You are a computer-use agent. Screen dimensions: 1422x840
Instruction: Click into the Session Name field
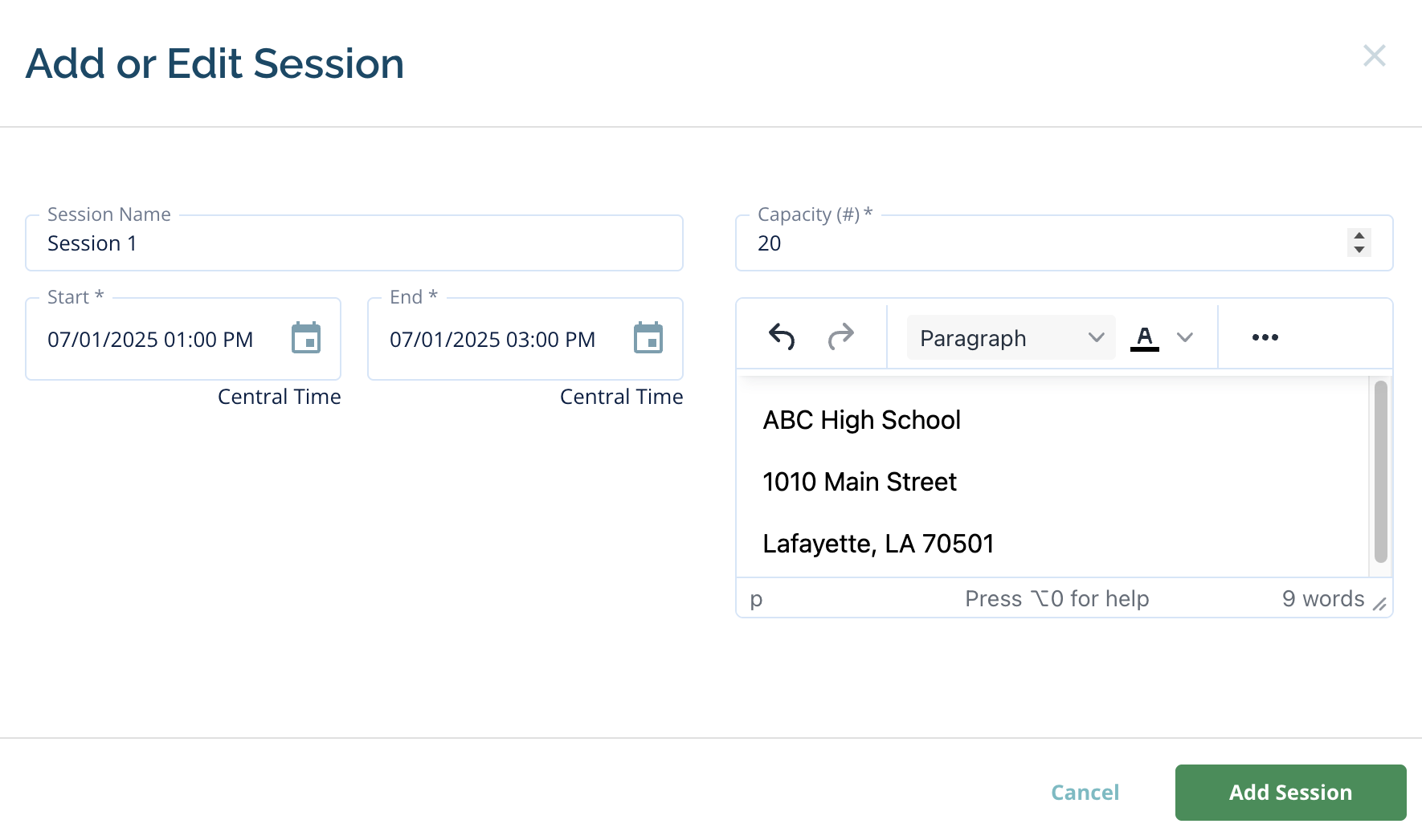click(x=353, y=243)
